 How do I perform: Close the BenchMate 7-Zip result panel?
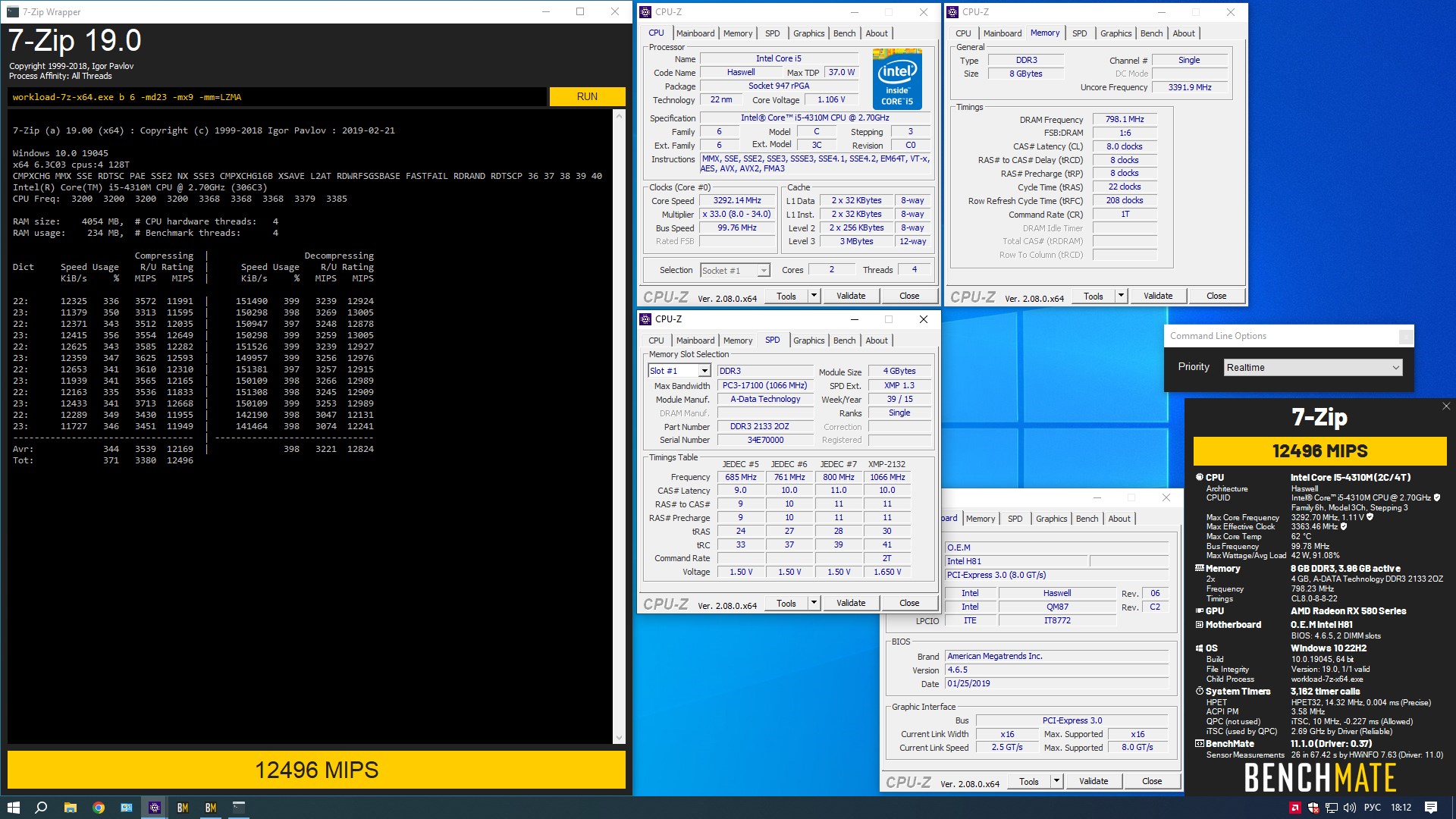tap(1445, 406)
